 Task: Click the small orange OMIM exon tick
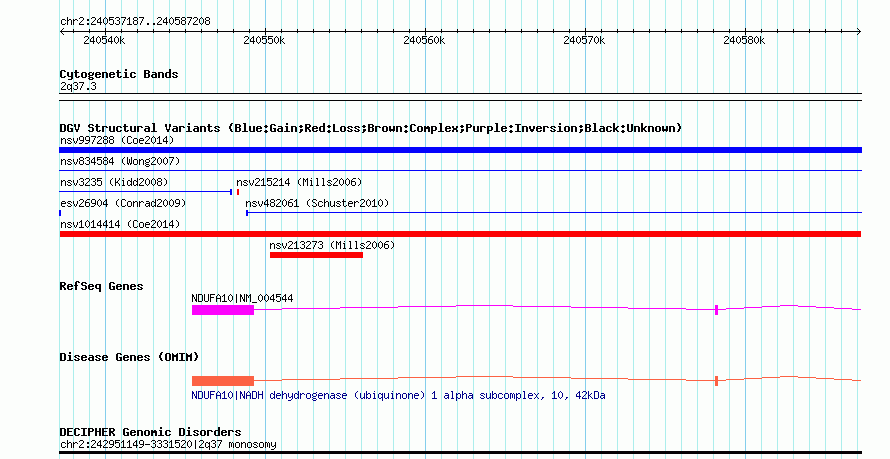tap(716, 381)
